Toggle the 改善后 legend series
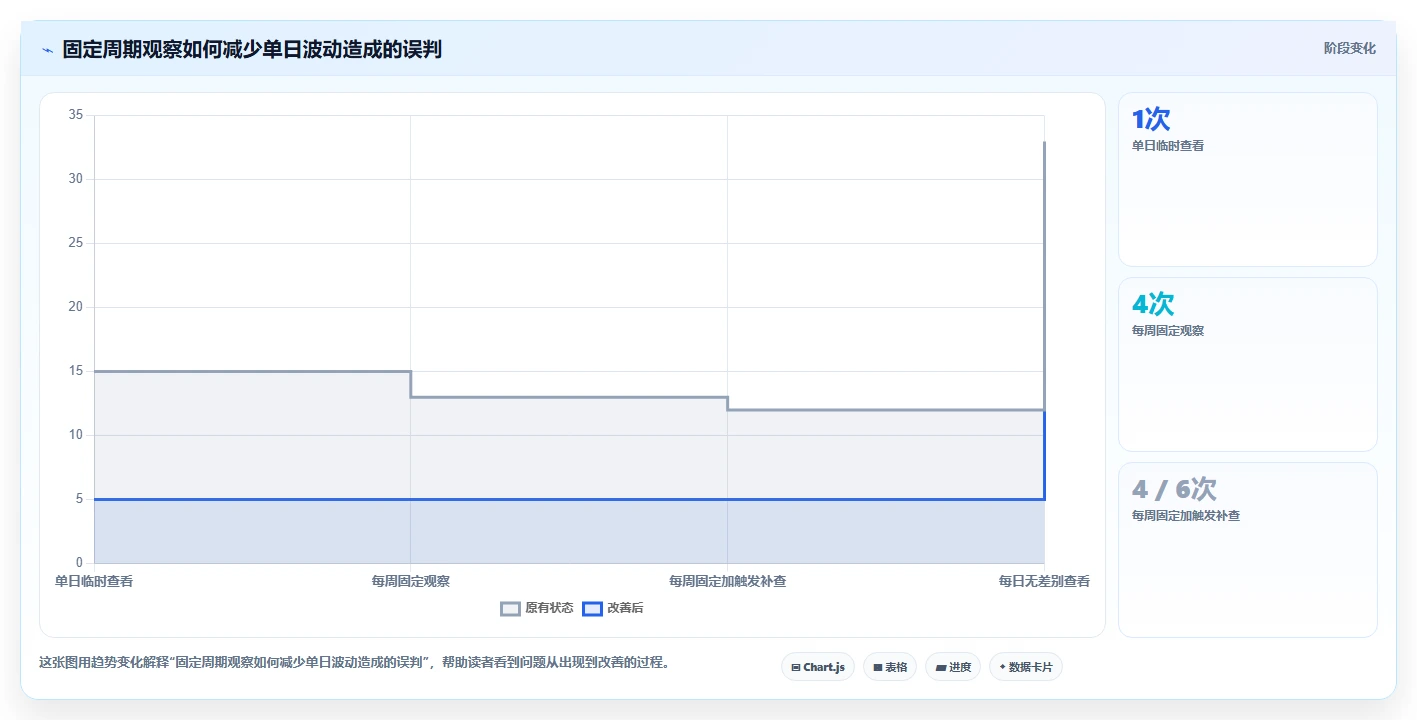1417x720 pixels. [x=613, y=608]
